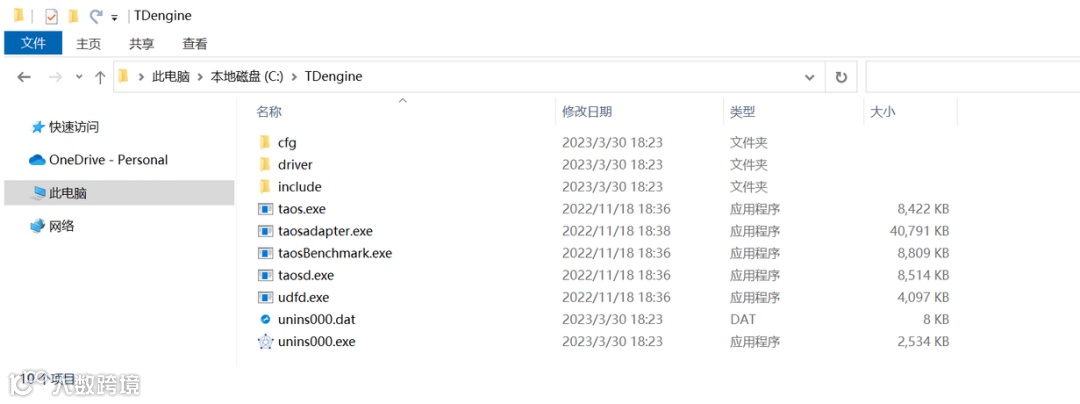This screenshot has width=1080, height=404.
Task: Click the 2,534 KB size value
Action: [923, 341]
